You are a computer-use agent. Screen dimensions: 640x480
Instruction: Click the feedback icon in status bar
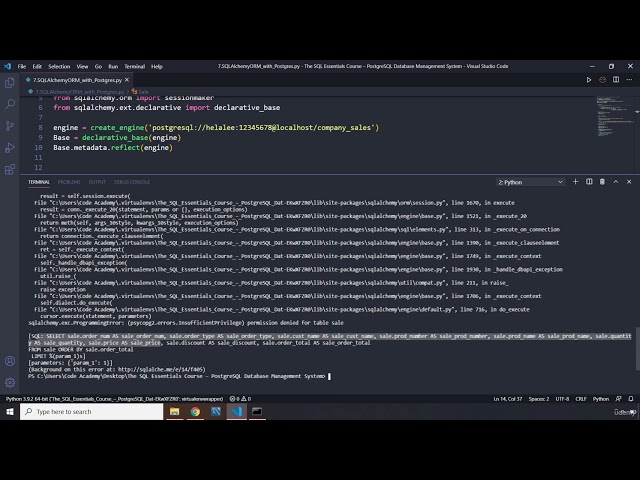(x=619, y=399)
